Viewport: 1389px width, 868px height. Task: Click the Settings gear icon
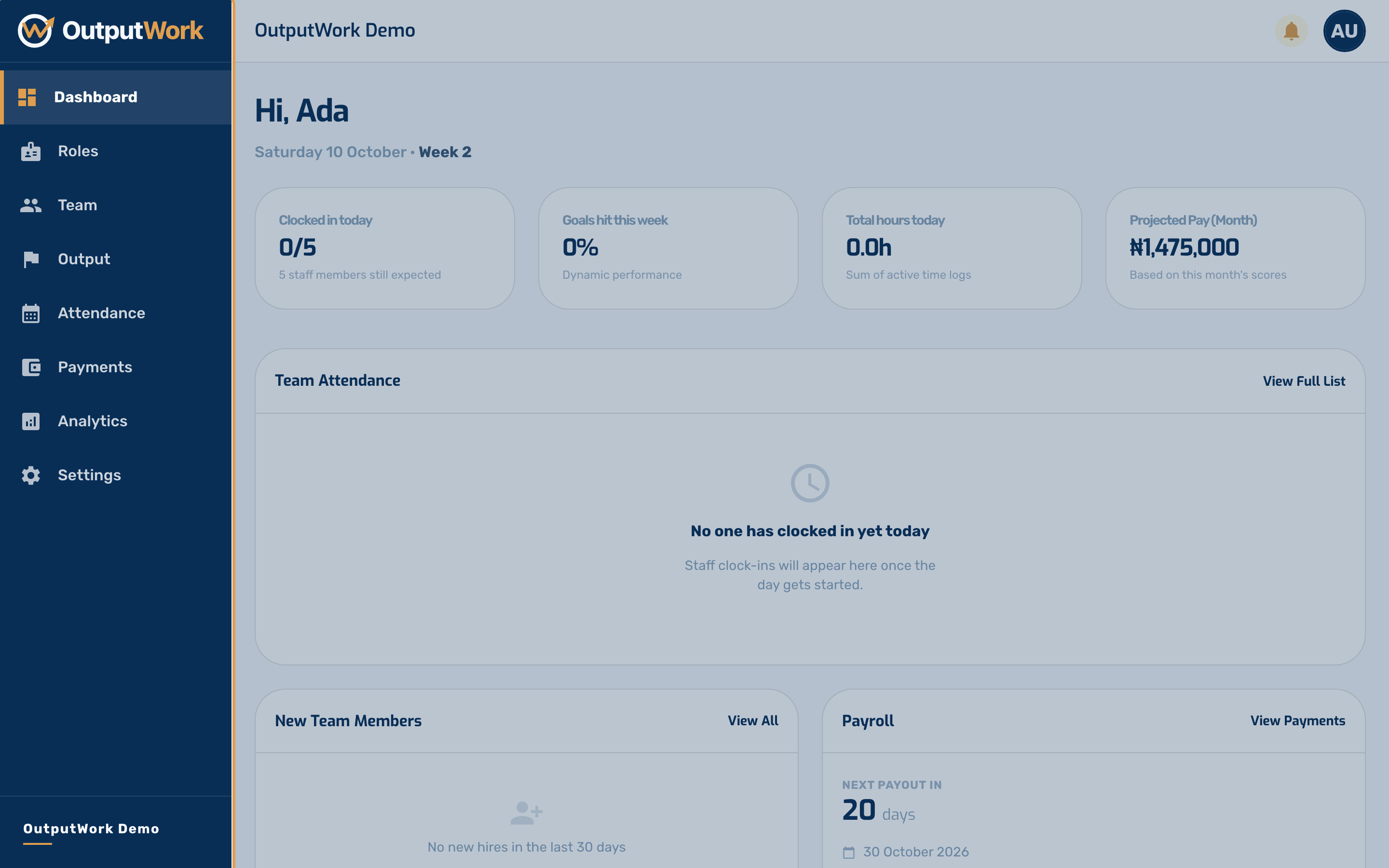pyautogui.click(x=31, y=475)
